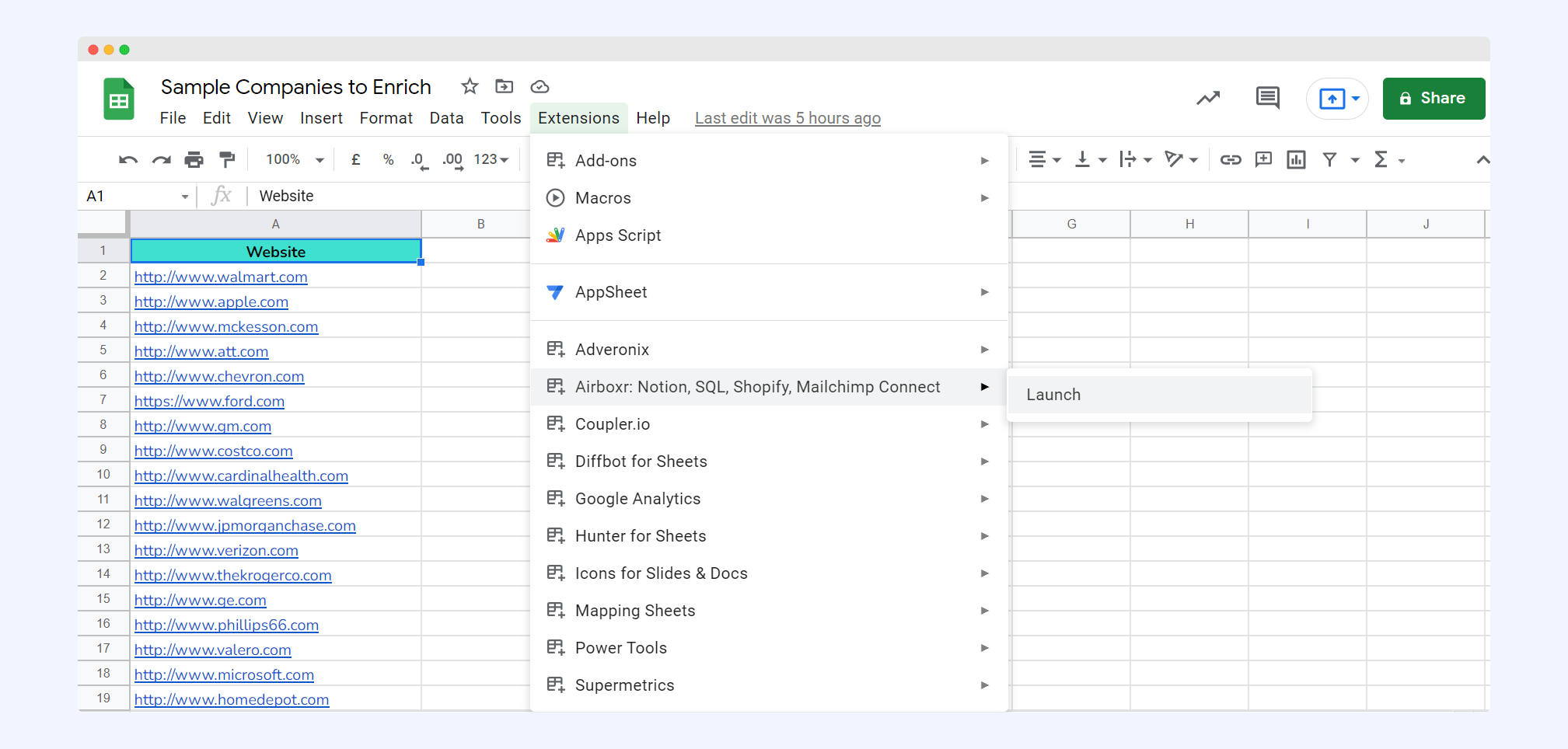Format as percent
The height and width of the screenshot is (749, 1568).
[x=388, y=159]
